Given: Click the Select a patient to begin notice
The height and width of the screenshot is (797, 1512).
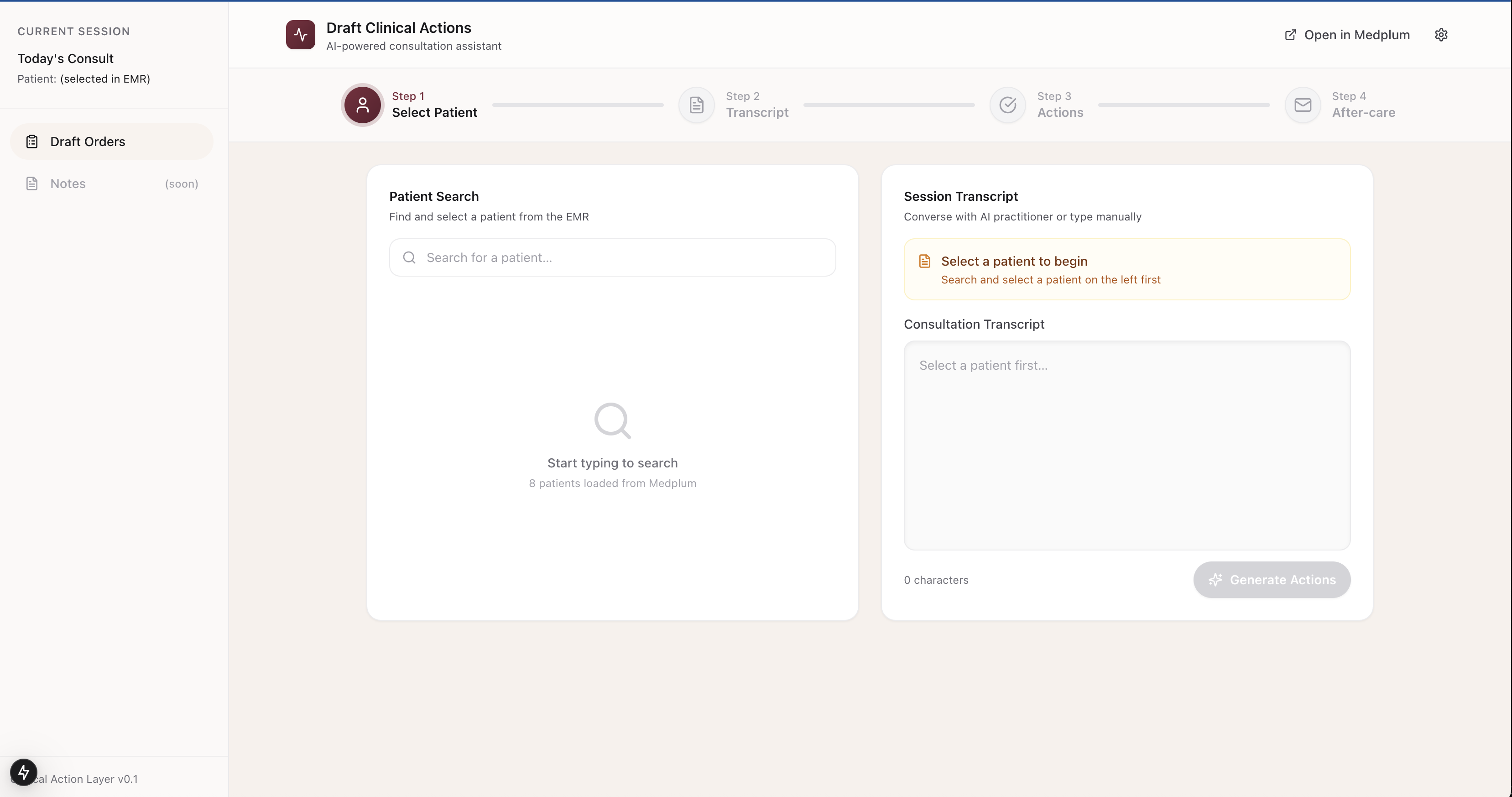Looking at the screenshot, I should 1126,270.
